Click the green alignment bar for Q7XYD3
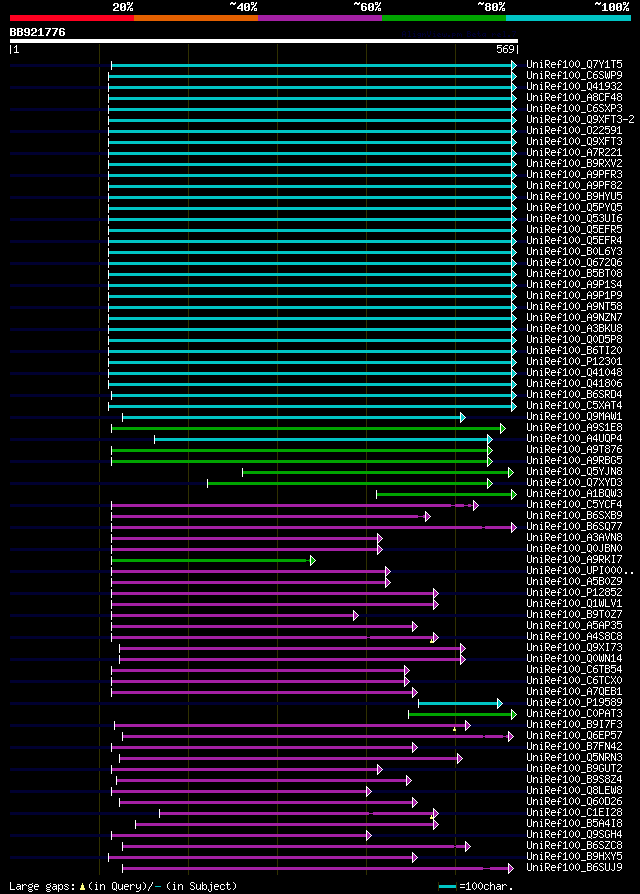 point(349,483)
